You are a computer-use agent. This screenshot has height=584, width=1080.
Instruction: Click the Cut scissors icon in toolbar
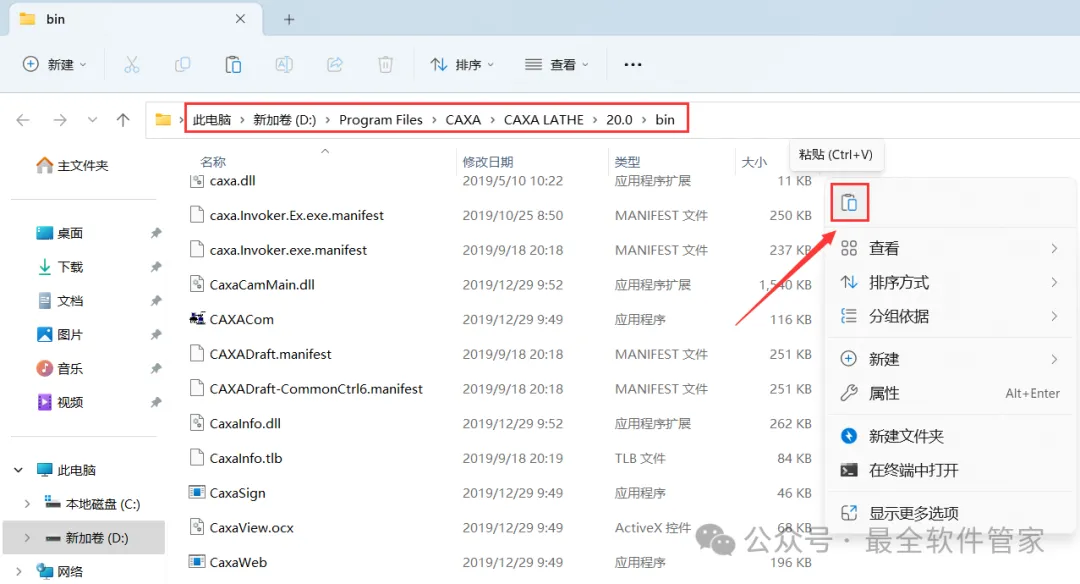coord(132,65)
